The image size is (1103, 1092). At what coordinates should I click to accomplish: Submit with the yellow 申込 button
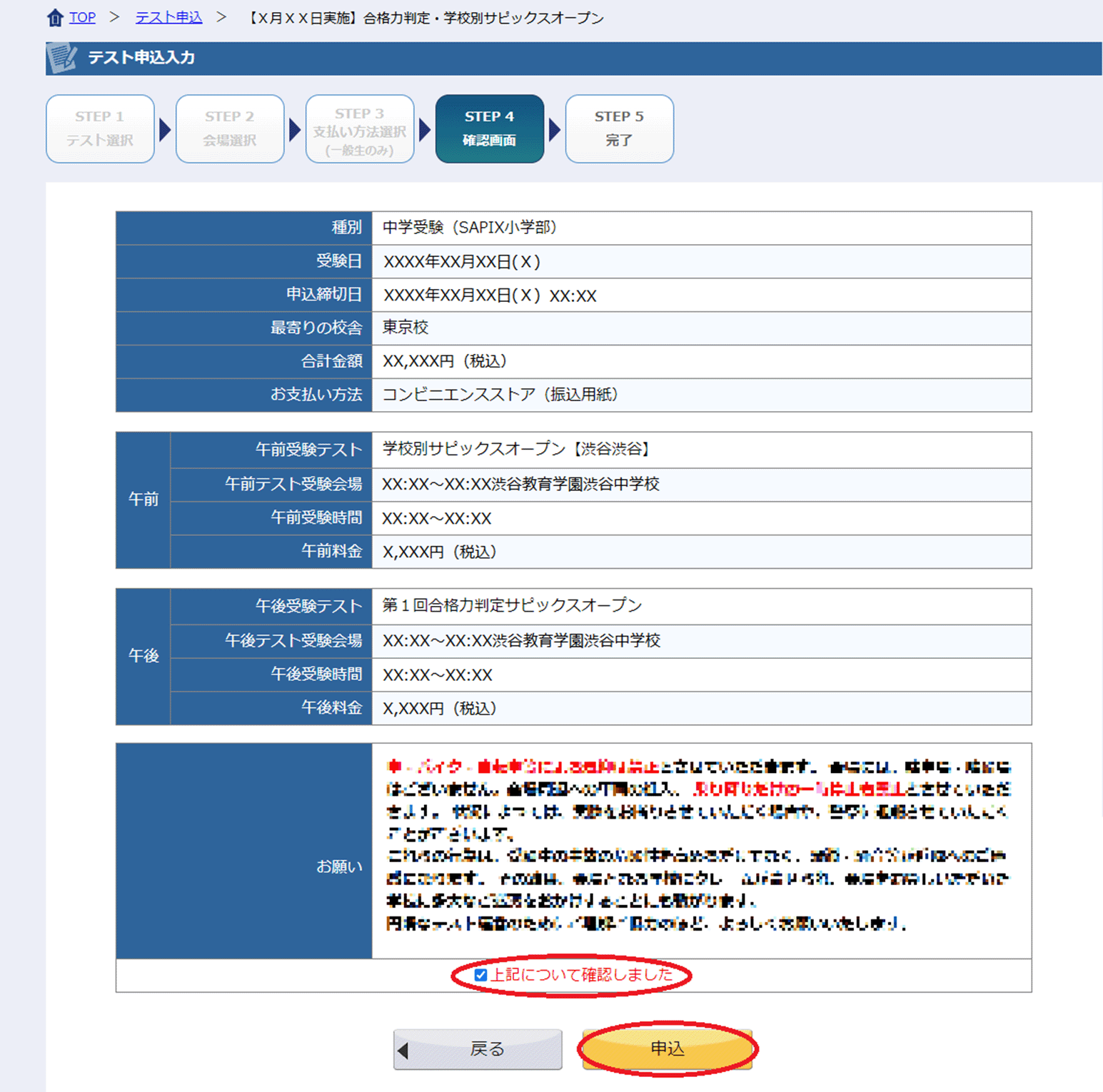(x=668, y=1048)
